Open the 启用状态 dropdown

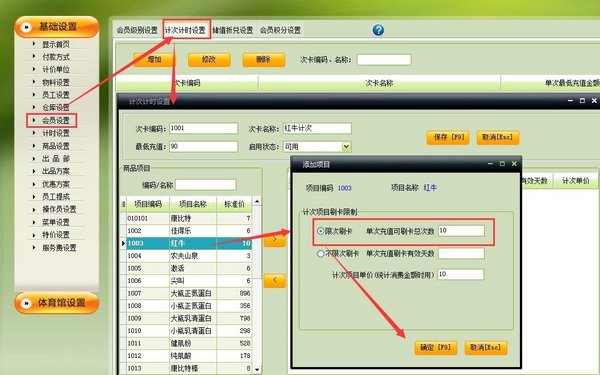click(346, 147)
